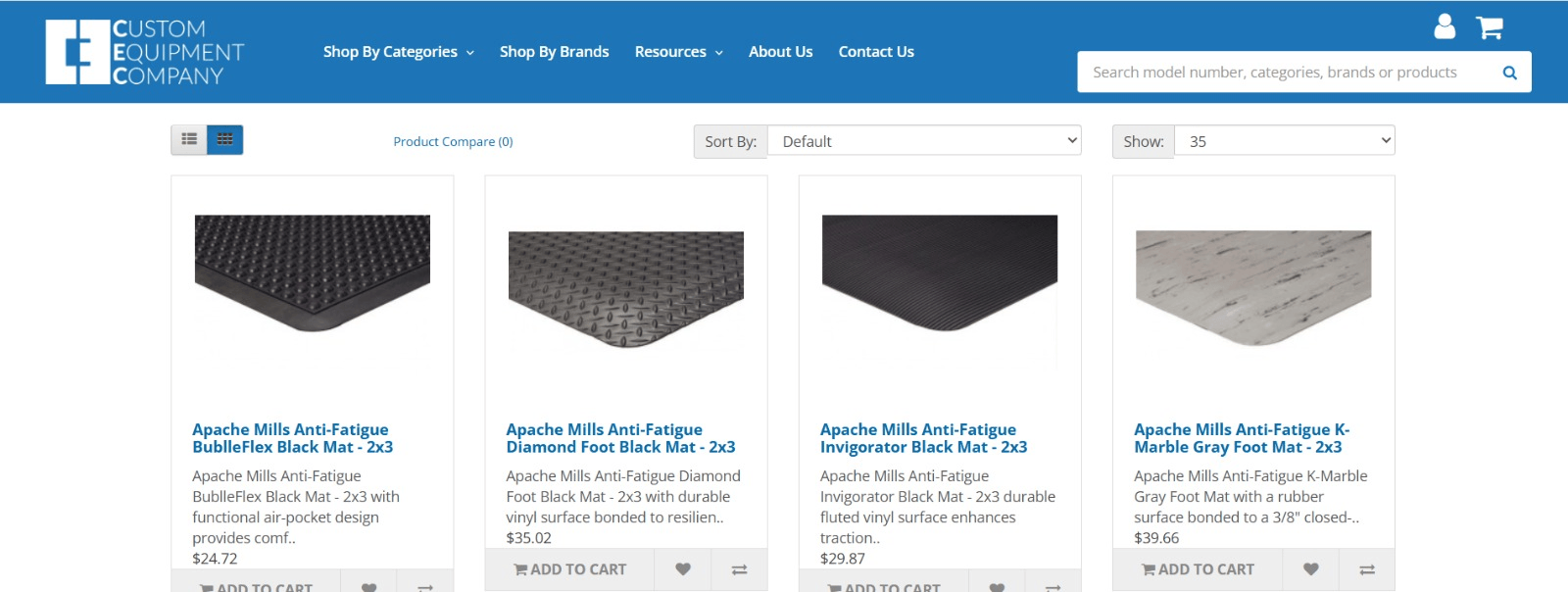The image size is (1568, 592).
Task: Open the user account icon
Action: pyautogui.click(x=1444, y=26)
